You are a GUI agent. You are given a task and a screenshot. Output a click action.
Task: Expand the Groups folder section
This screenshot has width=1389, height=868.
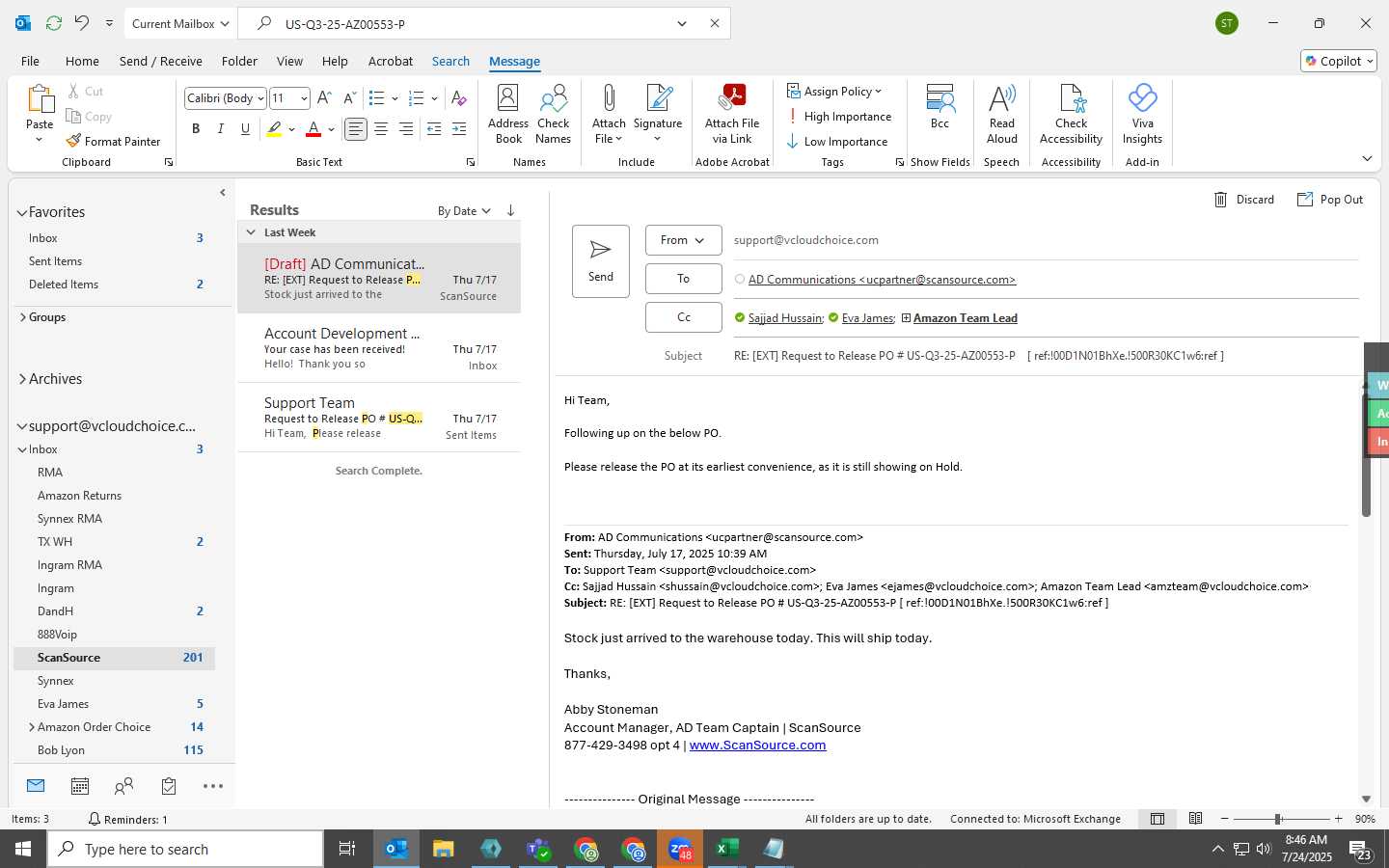(x=22, y=317)
